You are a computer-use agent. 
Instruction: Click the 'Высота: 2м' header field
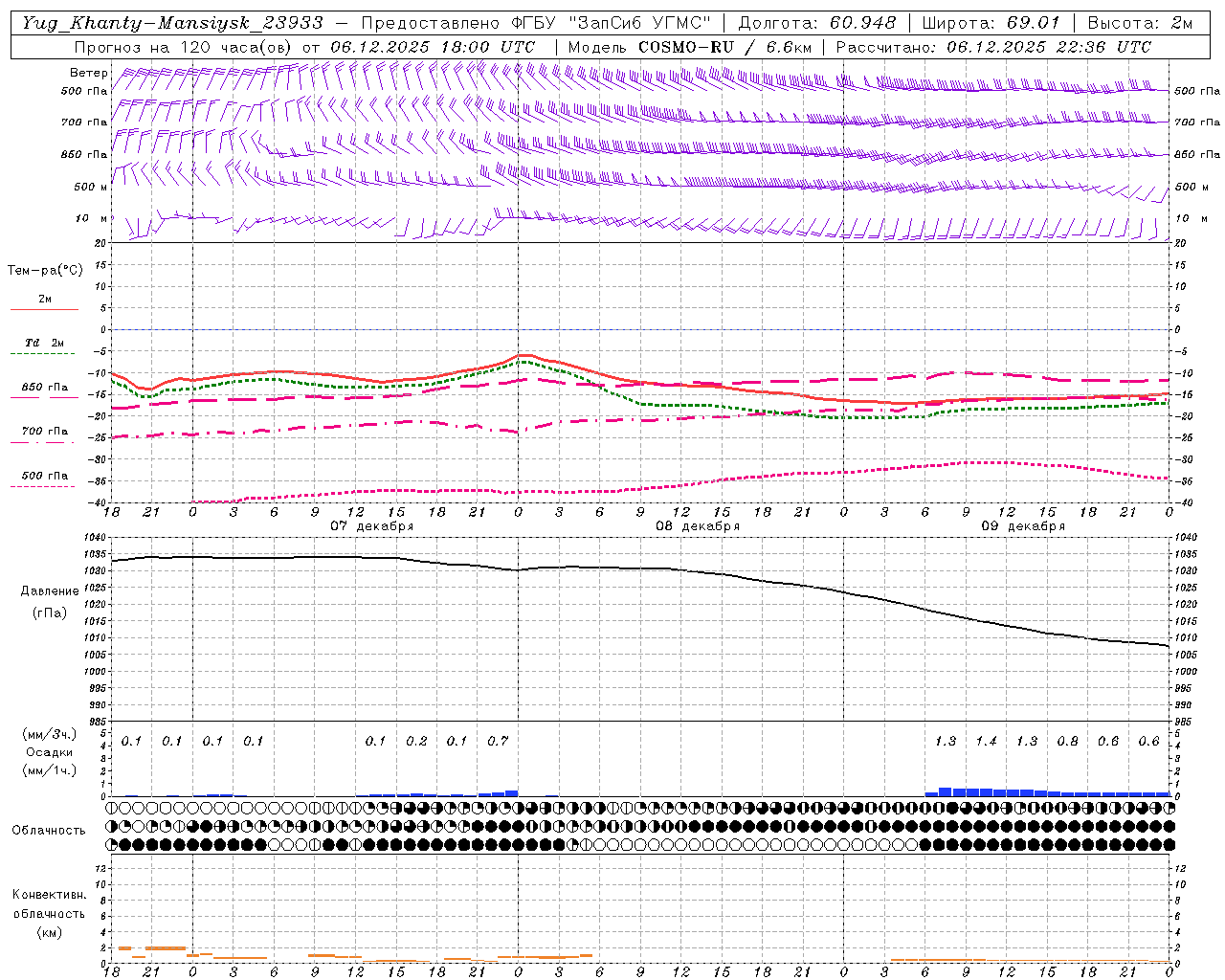pyautogui.click(x=1140, y=23)
